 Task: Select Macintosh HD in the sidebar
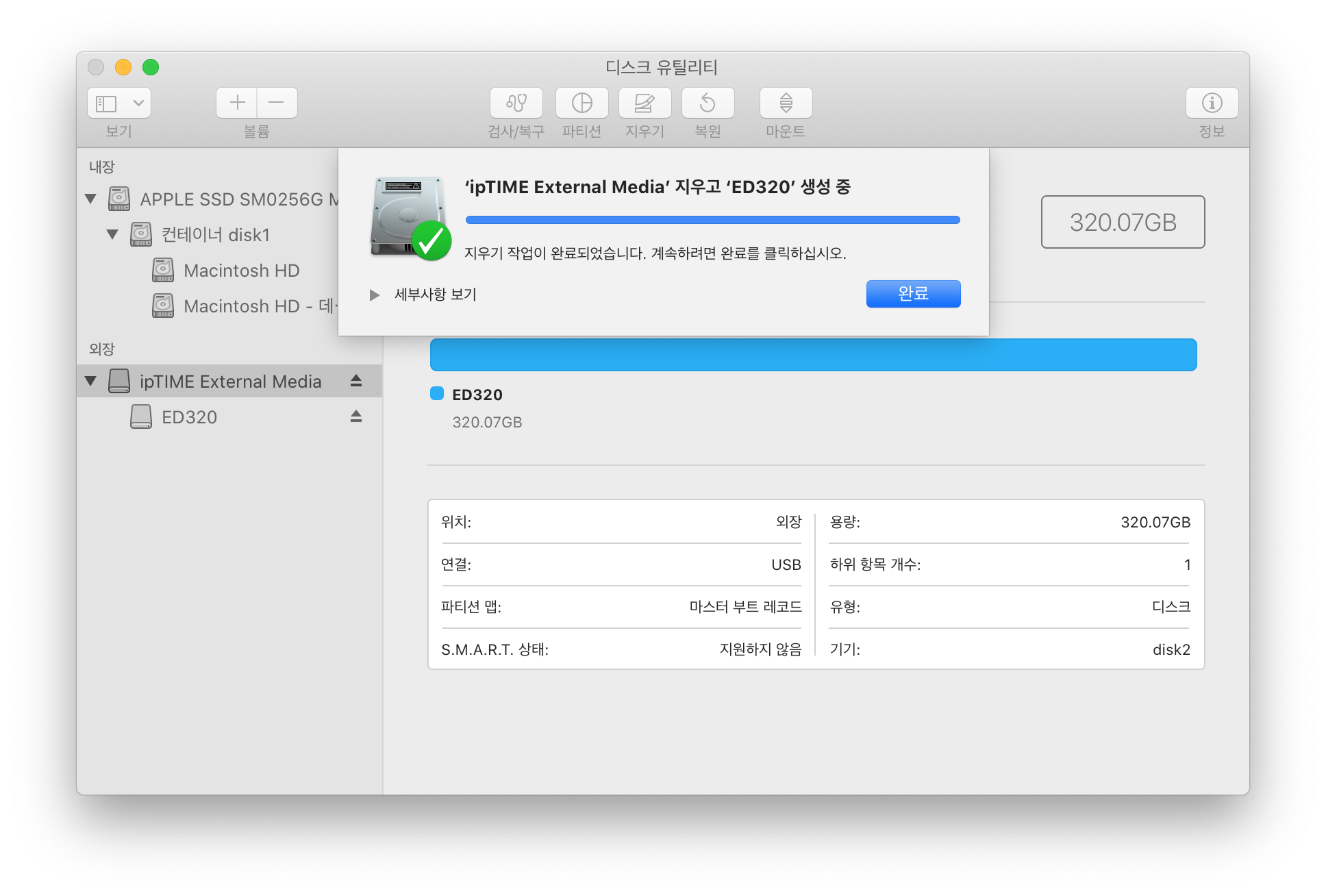[x=241, y=271]
